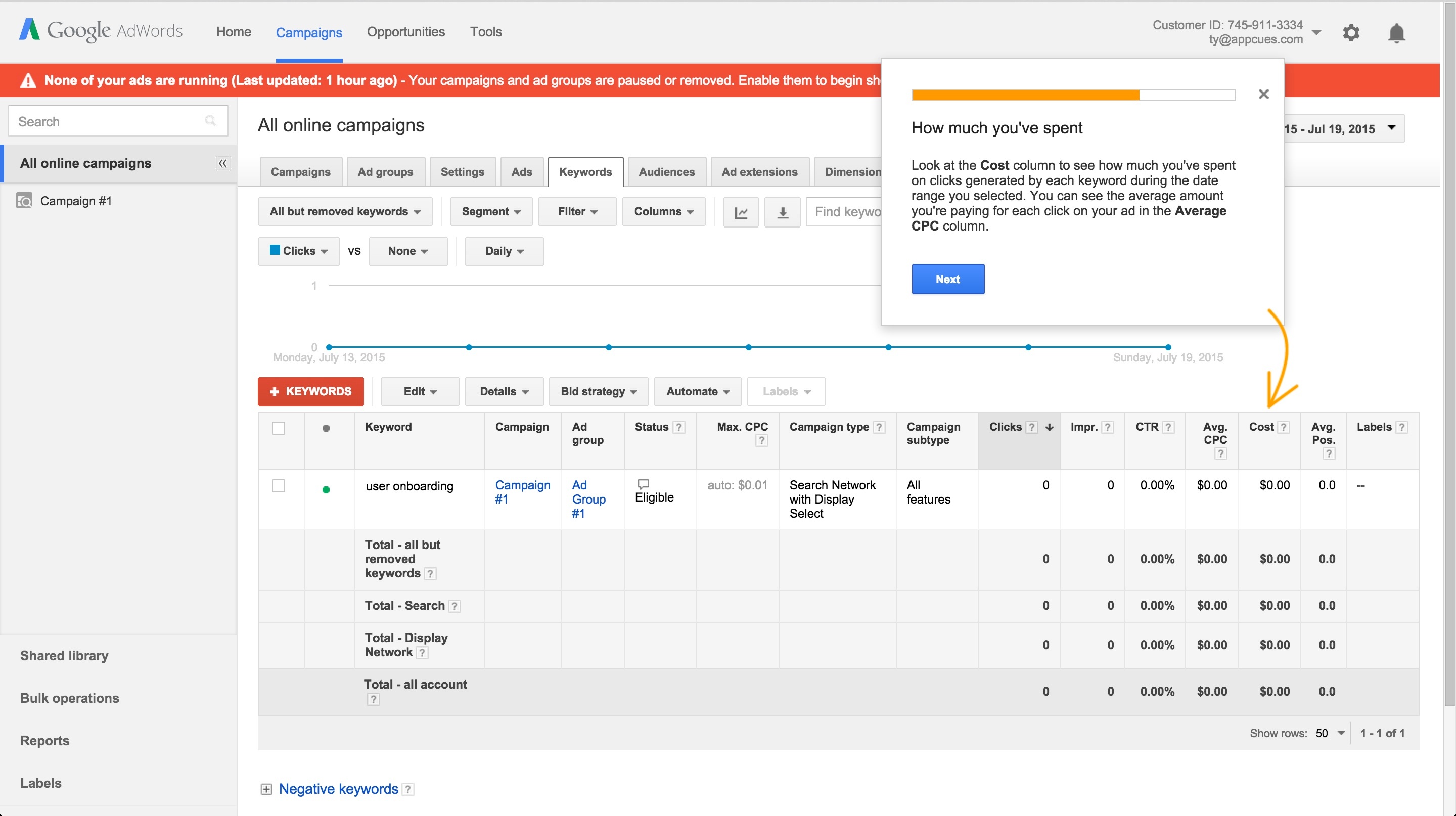
Task: Click the red + KEYWORDS button
Action: 311,392
